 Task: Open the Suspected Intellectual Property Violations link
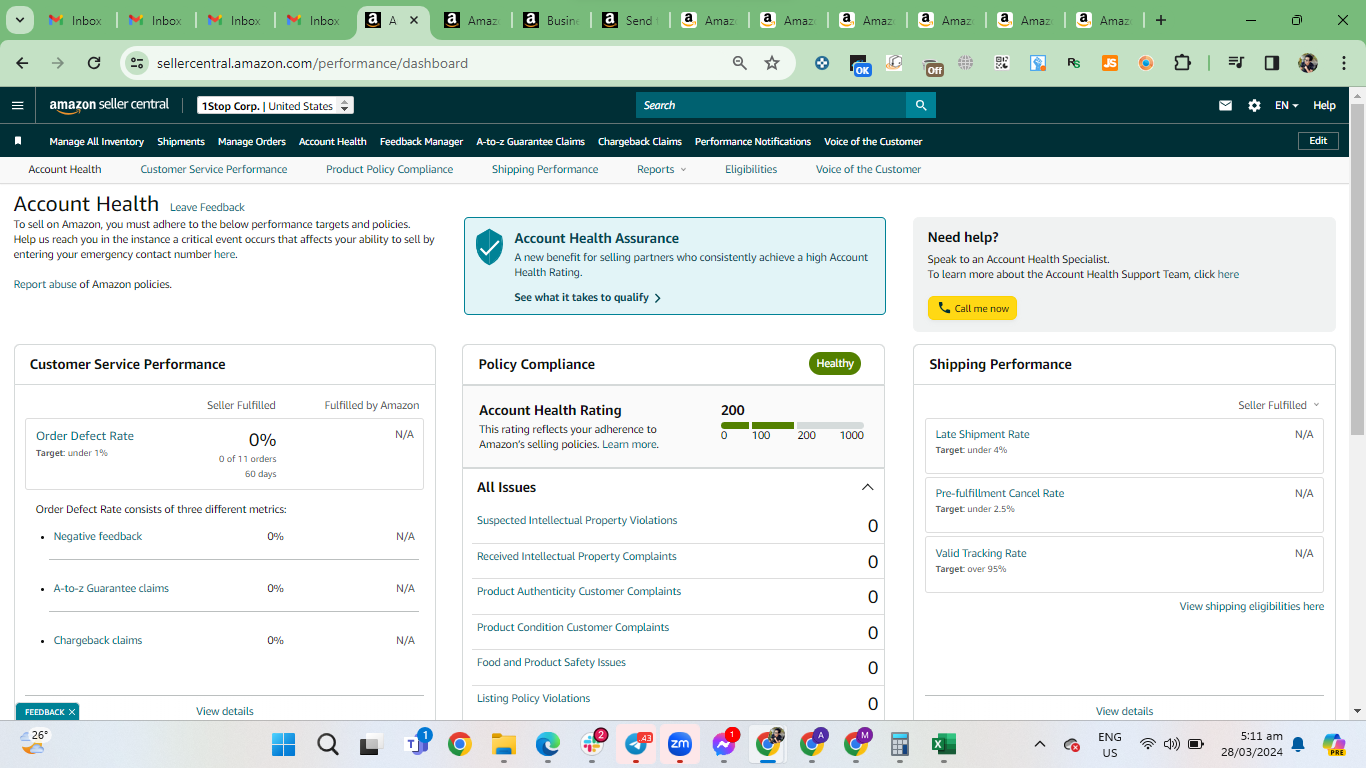[577, 520]
